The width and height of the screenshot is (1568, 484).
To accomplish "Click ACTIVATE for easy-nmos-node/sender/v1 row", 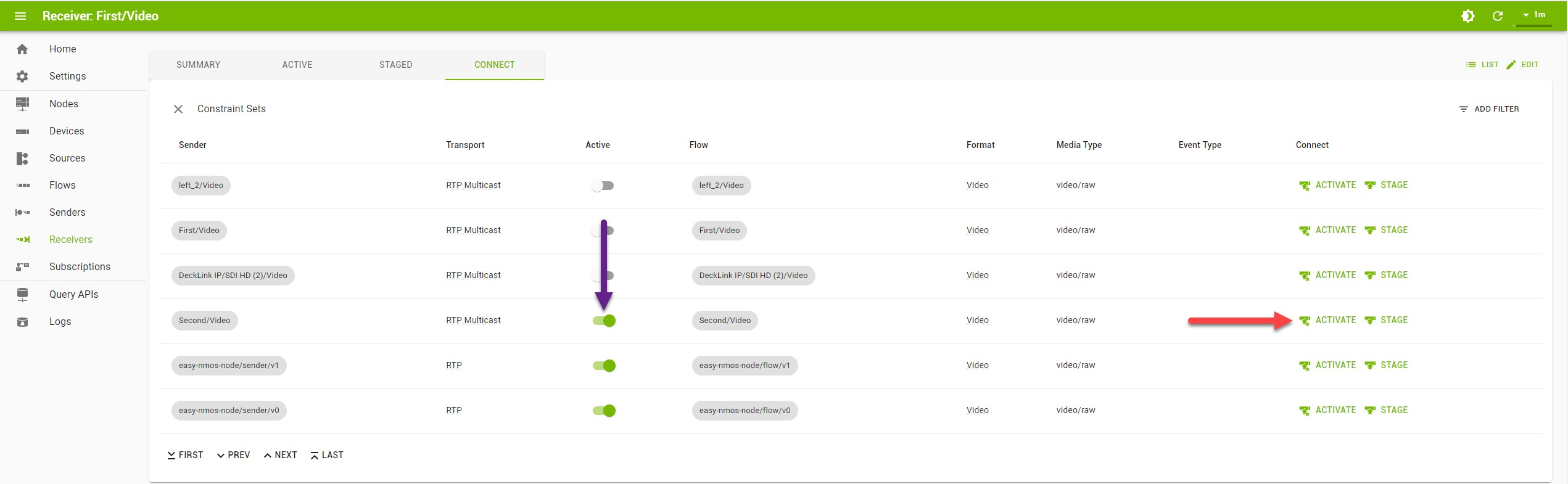I will 1327,365.
